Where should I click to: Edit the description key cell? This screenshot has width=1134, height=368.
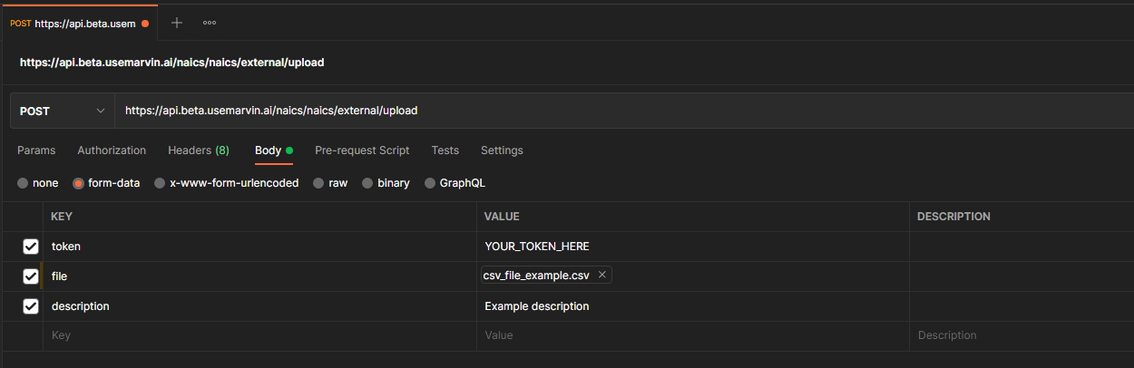pyautogui.click(x=260, y=307)
